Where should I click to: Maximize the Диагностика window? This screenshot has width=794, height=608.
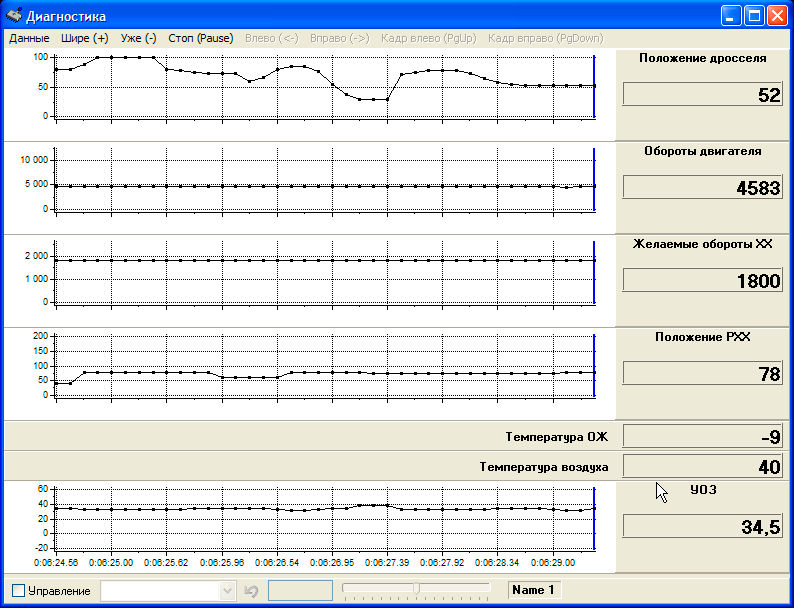755,15
